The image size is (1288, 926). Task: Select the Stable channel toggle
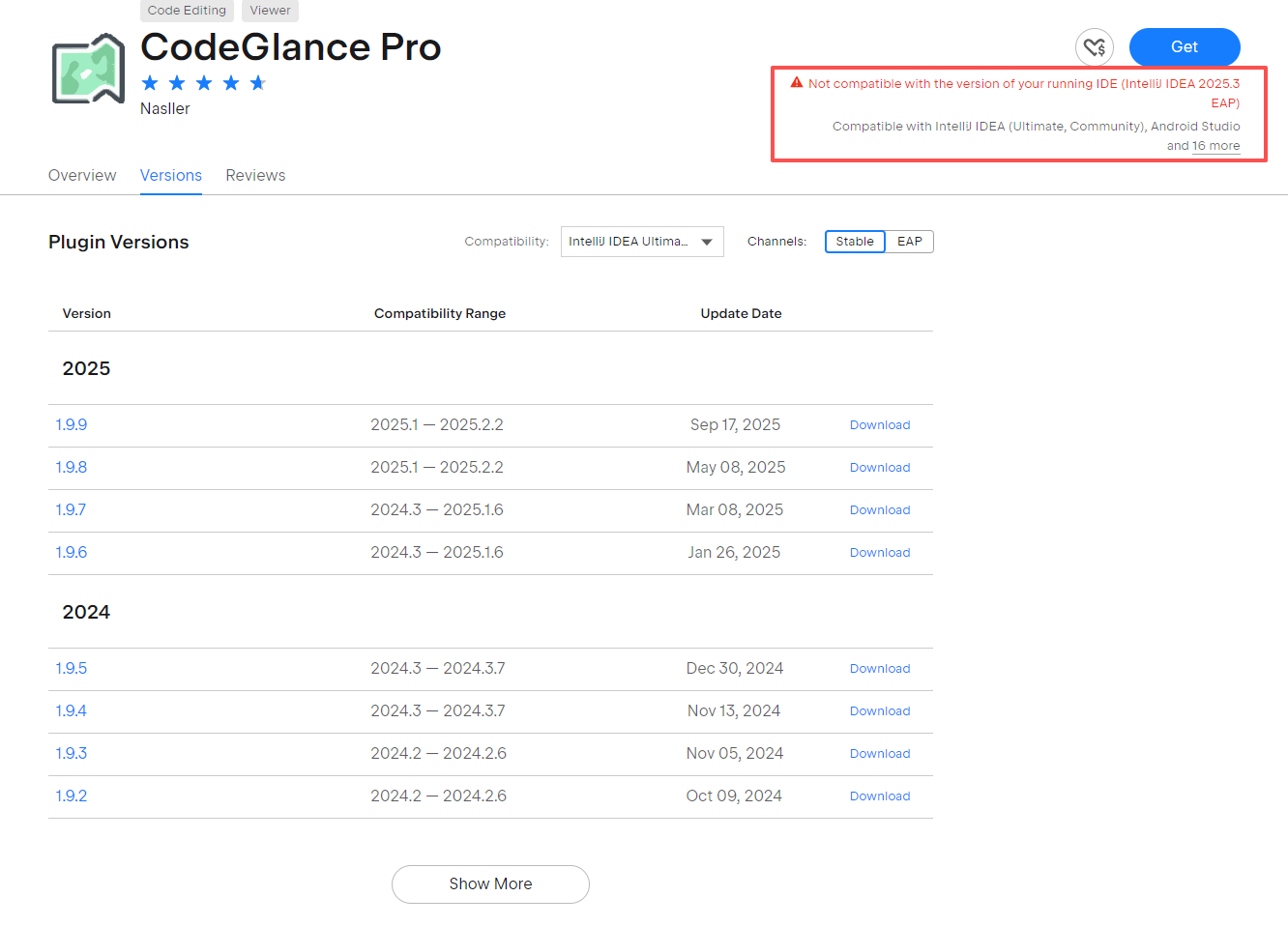855,242
